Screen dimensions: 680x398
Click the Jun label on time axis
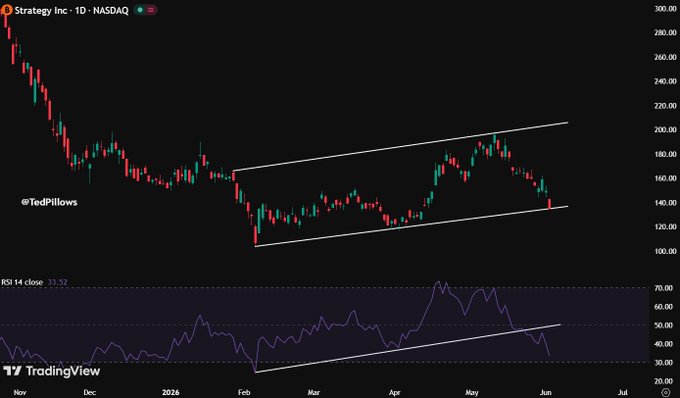point(546,392)
